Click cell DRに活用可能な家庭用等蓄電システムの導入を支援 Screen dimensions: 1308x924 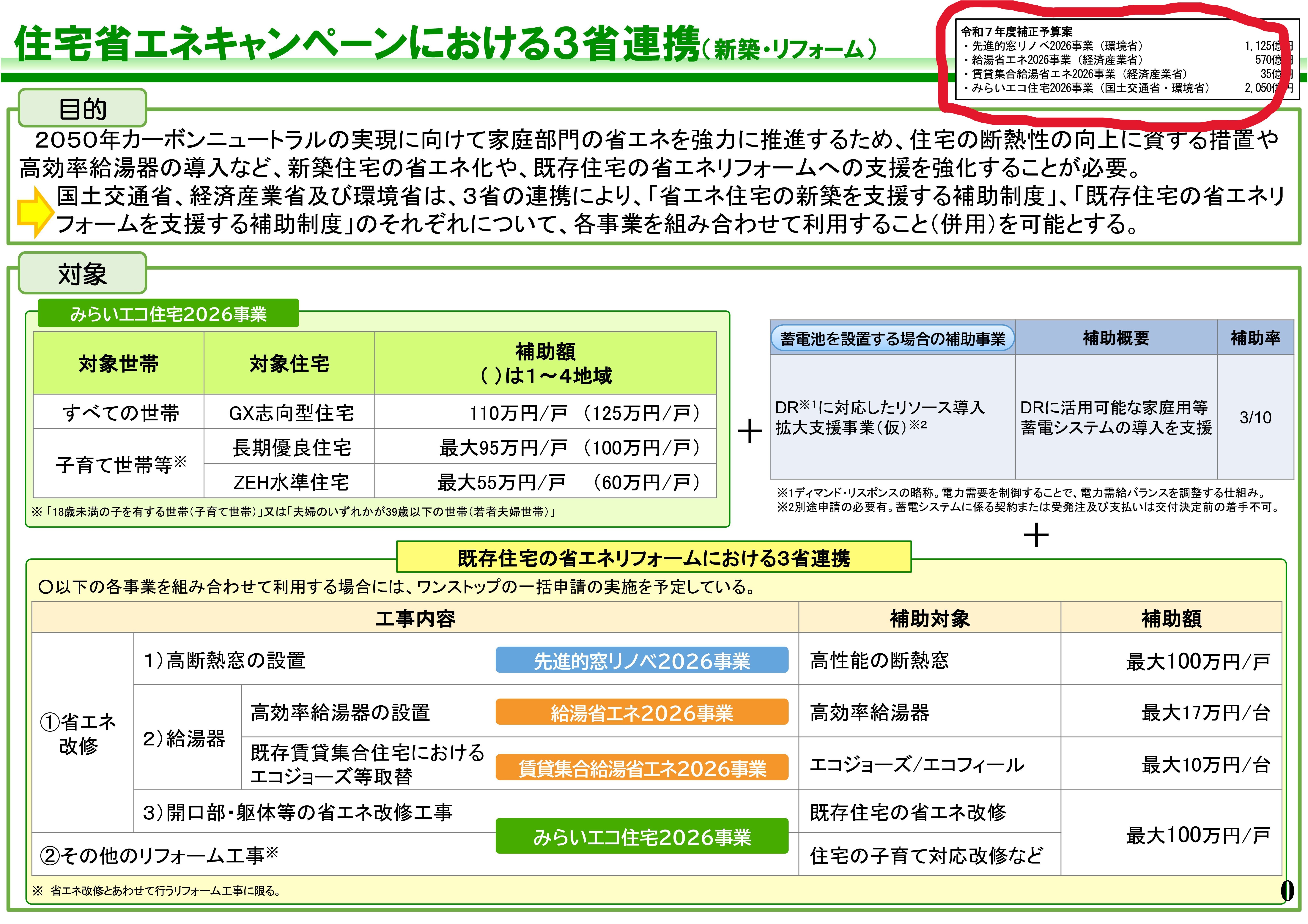[1116, 417]
